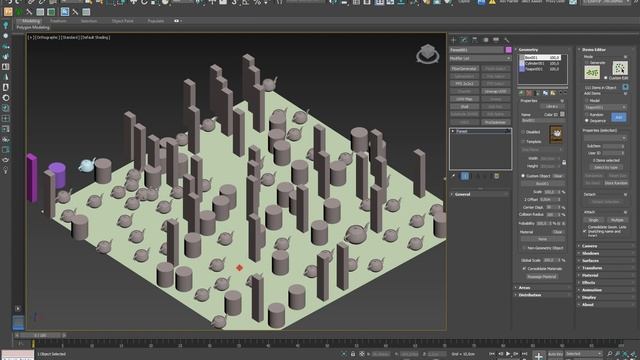
Task: Check the Non-Geometry Object checkbox
Action: click(x=524, y=248)
